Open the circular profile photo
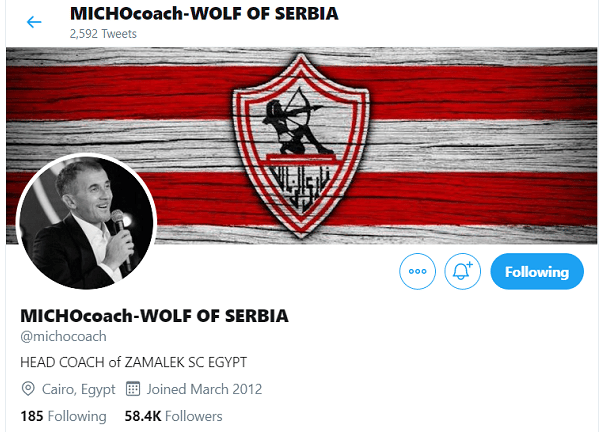Screen dimensions: 608x432 click(x=86, y=222)
